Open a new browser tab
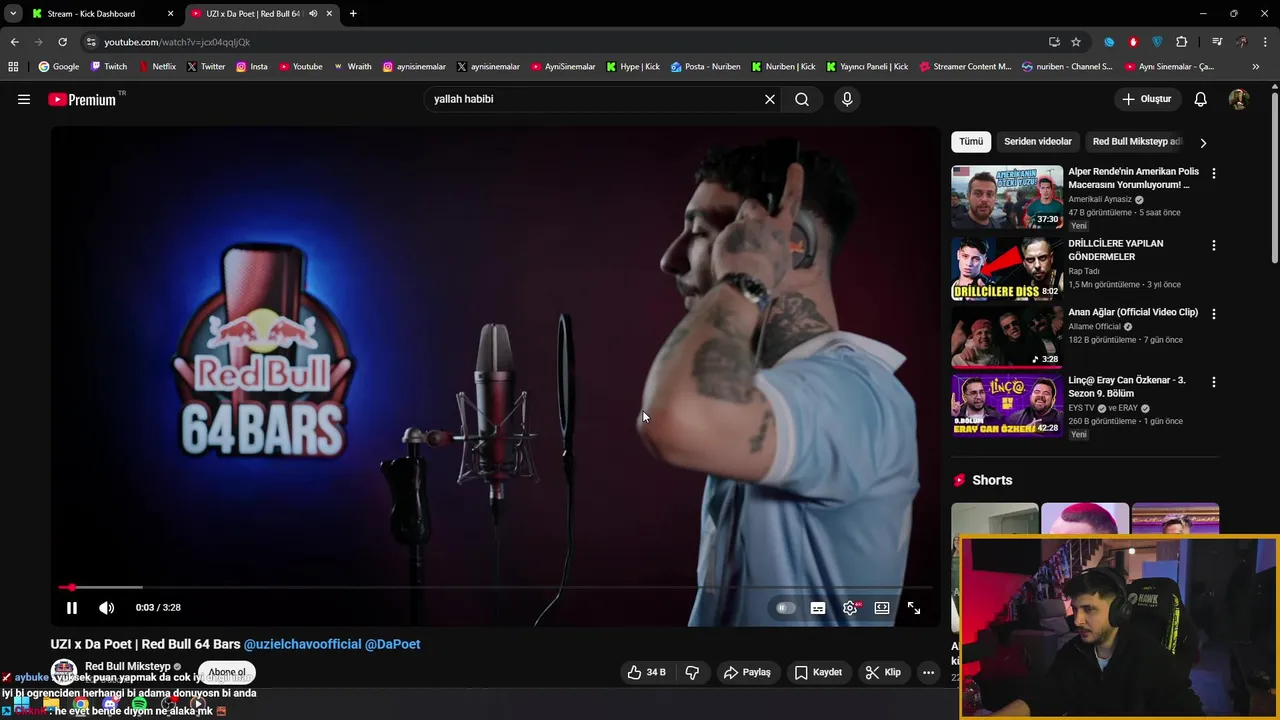 (353, 13)
